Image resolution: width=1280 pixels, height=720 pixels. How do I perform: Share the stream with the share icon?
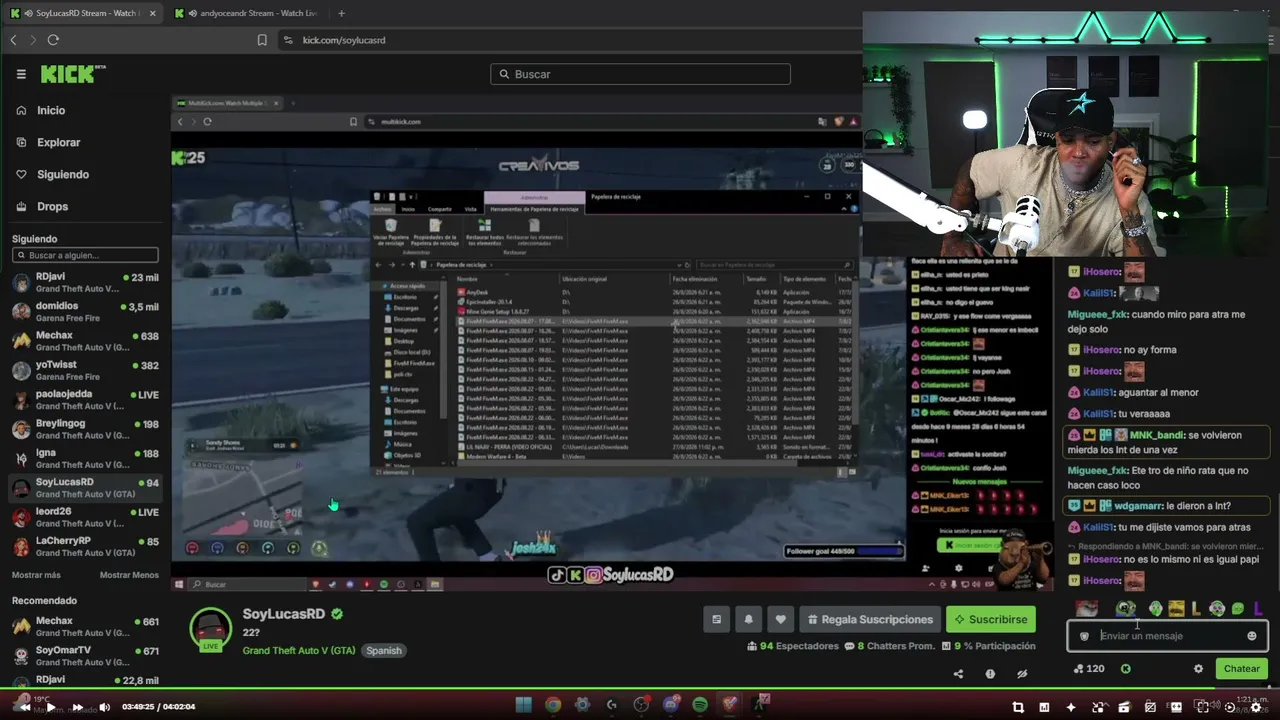tap(958, 674)
